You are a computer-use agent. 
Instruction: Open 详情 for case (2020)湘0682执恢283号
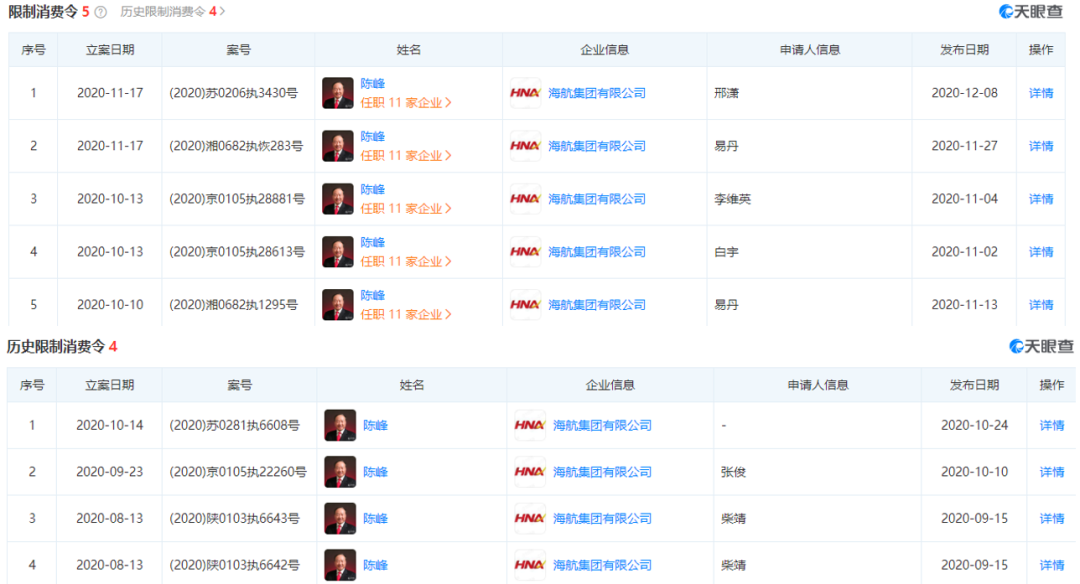tap(1041, 146)
